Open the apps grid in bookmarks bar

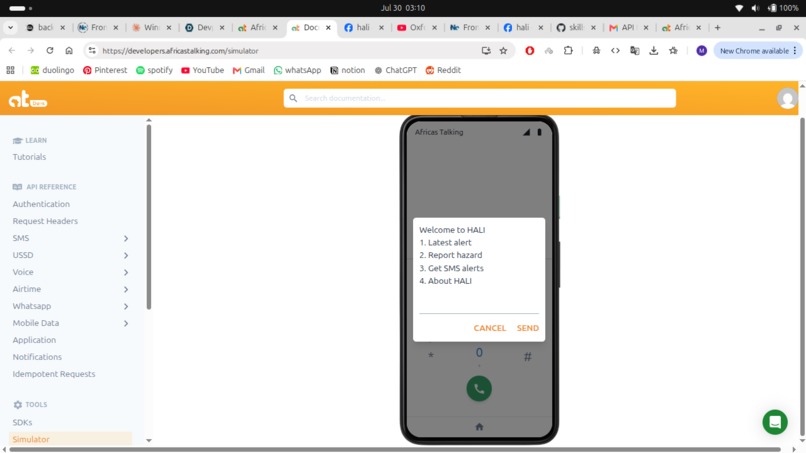[10, 70]
